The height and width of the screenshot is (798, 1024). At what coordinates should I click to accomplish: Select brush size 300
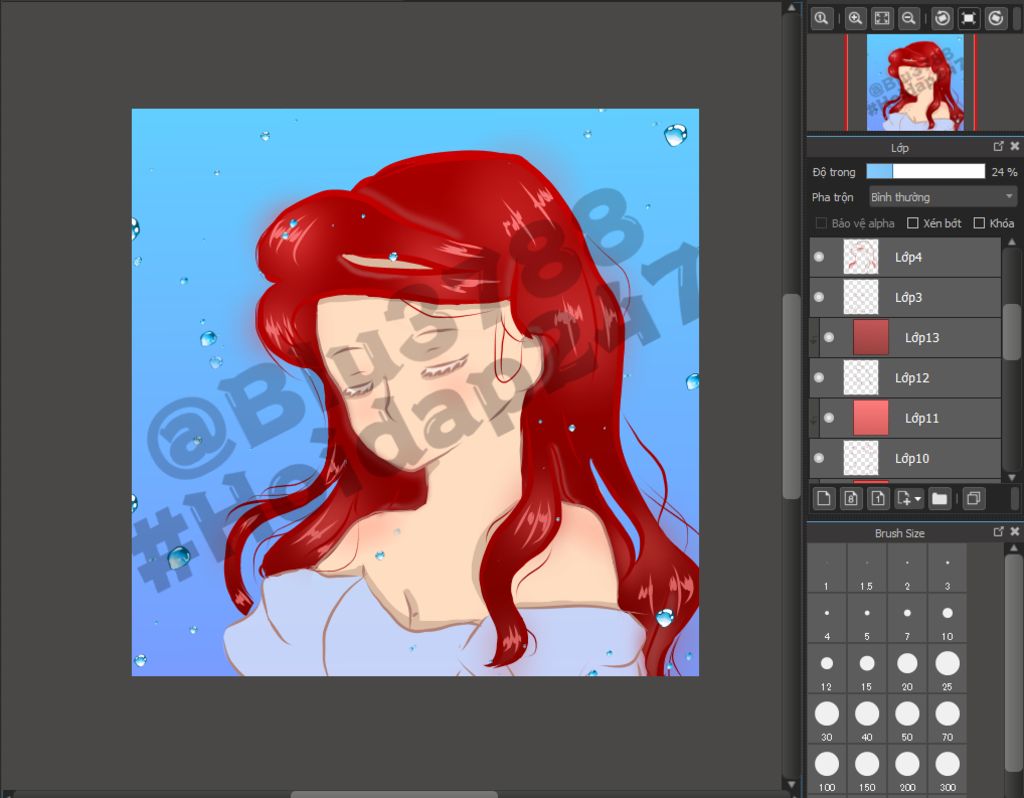(947, 770)
